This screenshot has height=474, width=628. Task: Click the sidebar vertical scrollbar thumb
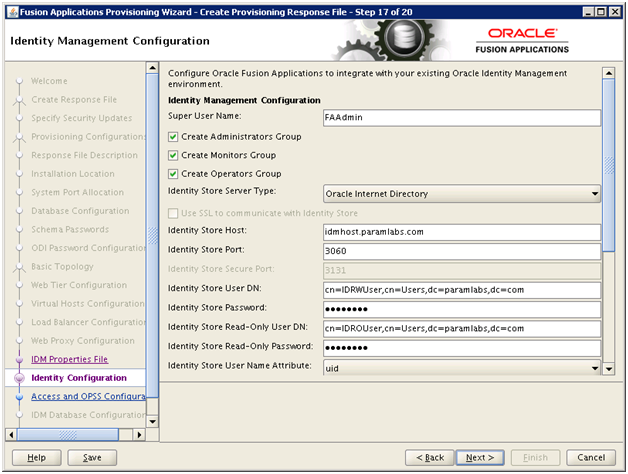click(153, 236)
